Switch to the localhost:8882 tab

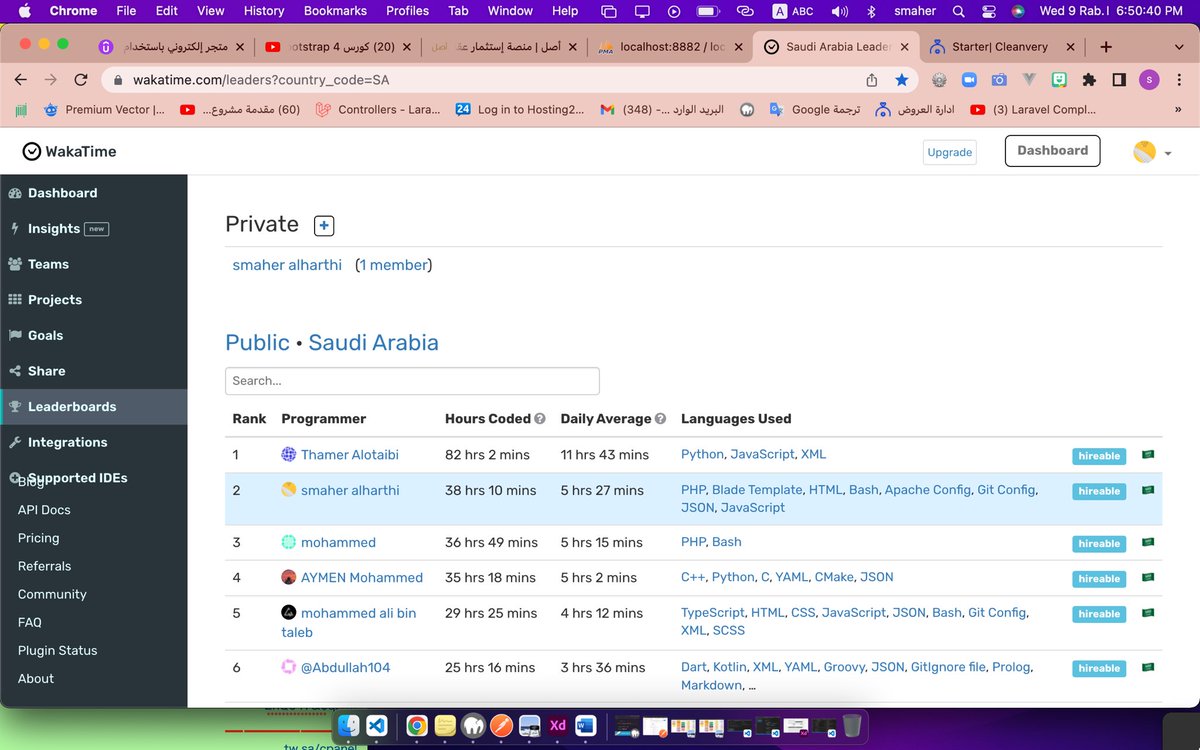[671, 47]
